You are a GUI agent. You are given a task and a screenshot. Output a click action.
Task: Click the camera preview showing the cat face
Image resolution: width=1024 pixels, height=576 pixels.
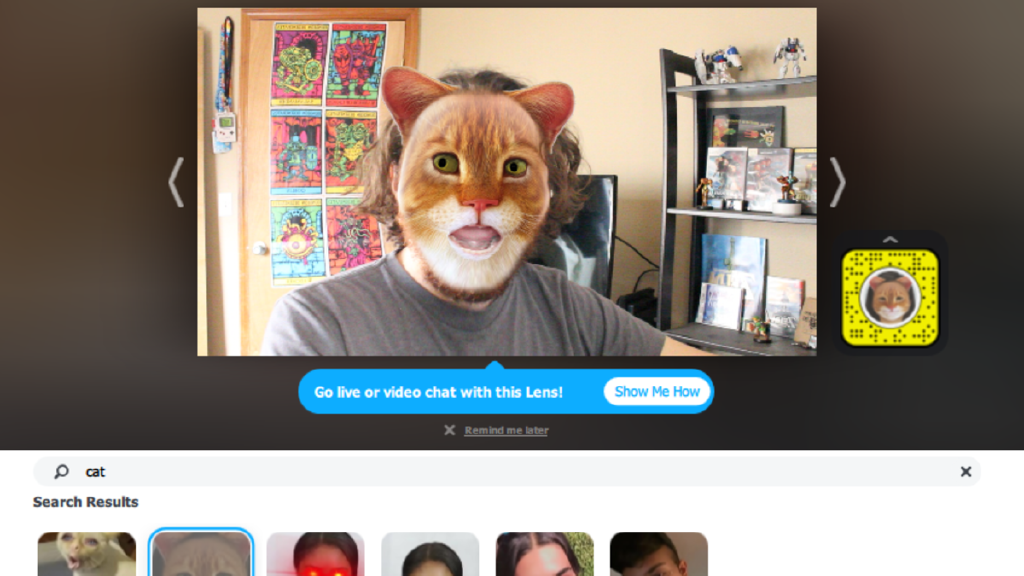pyautogui.click(x=507, y=182)
